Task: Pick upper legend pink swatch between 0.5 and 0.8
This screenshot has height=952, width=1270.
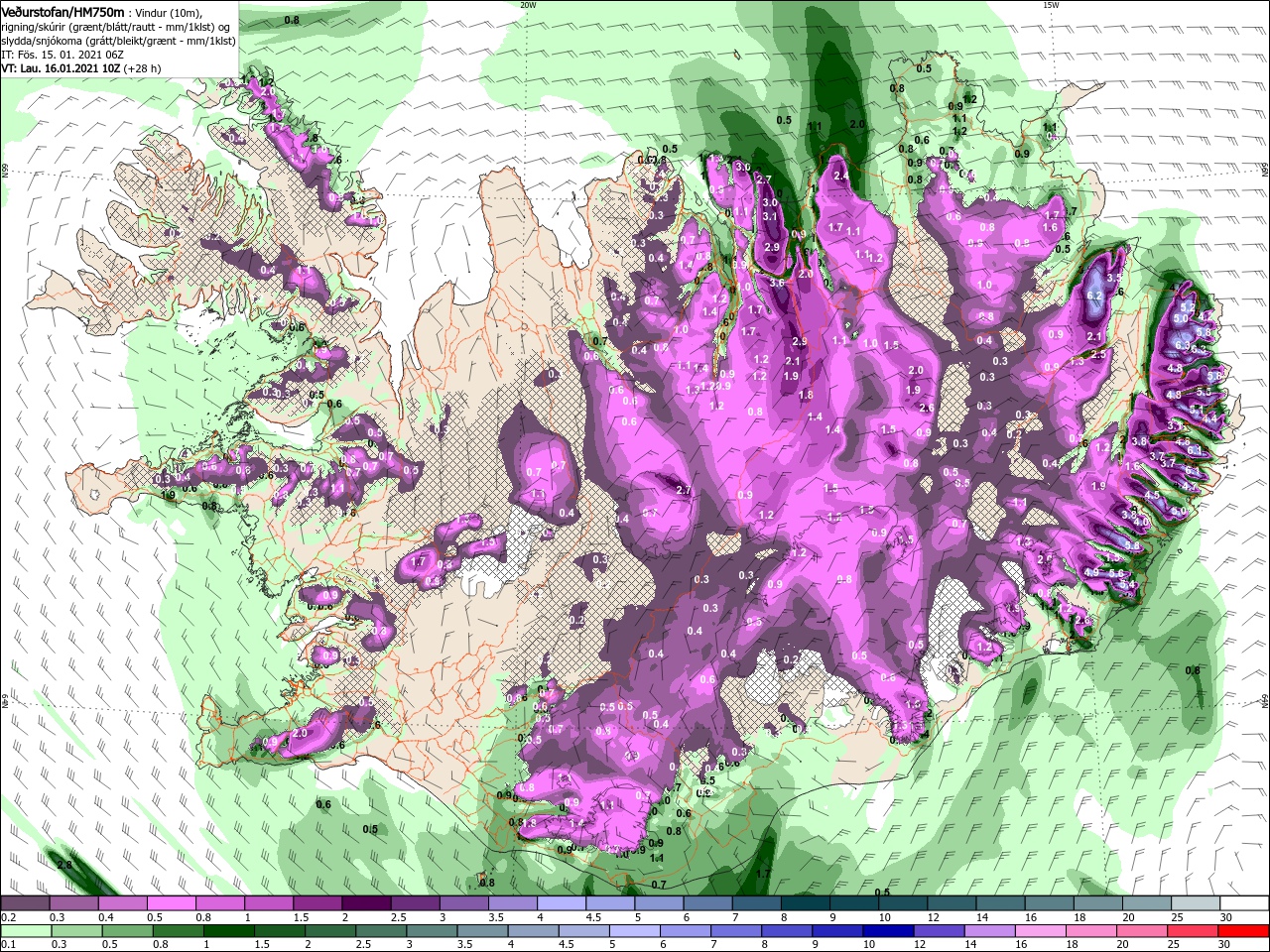Action: 171,904
